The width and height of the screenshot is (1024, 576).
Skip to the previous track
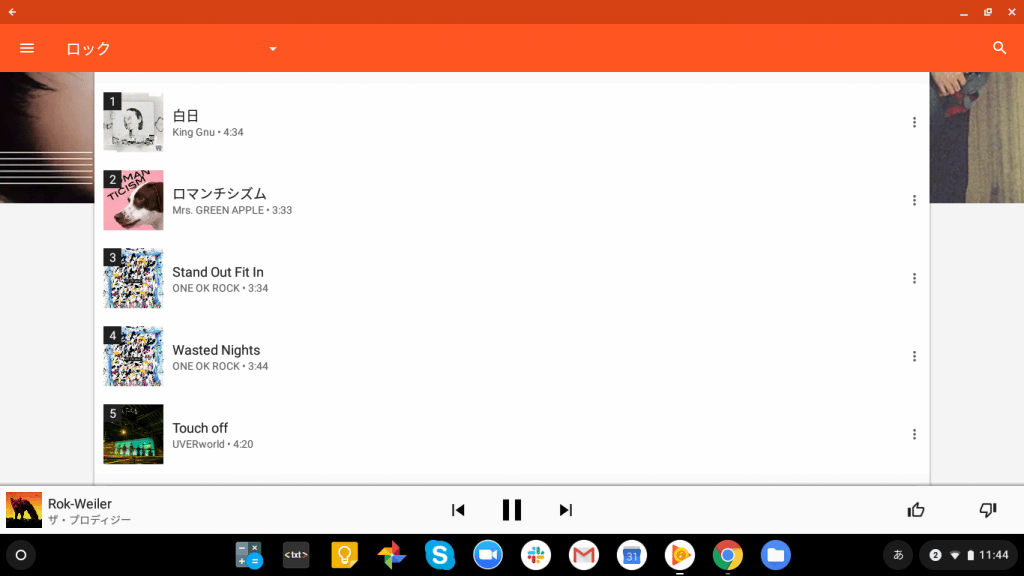tap(458, 510)
